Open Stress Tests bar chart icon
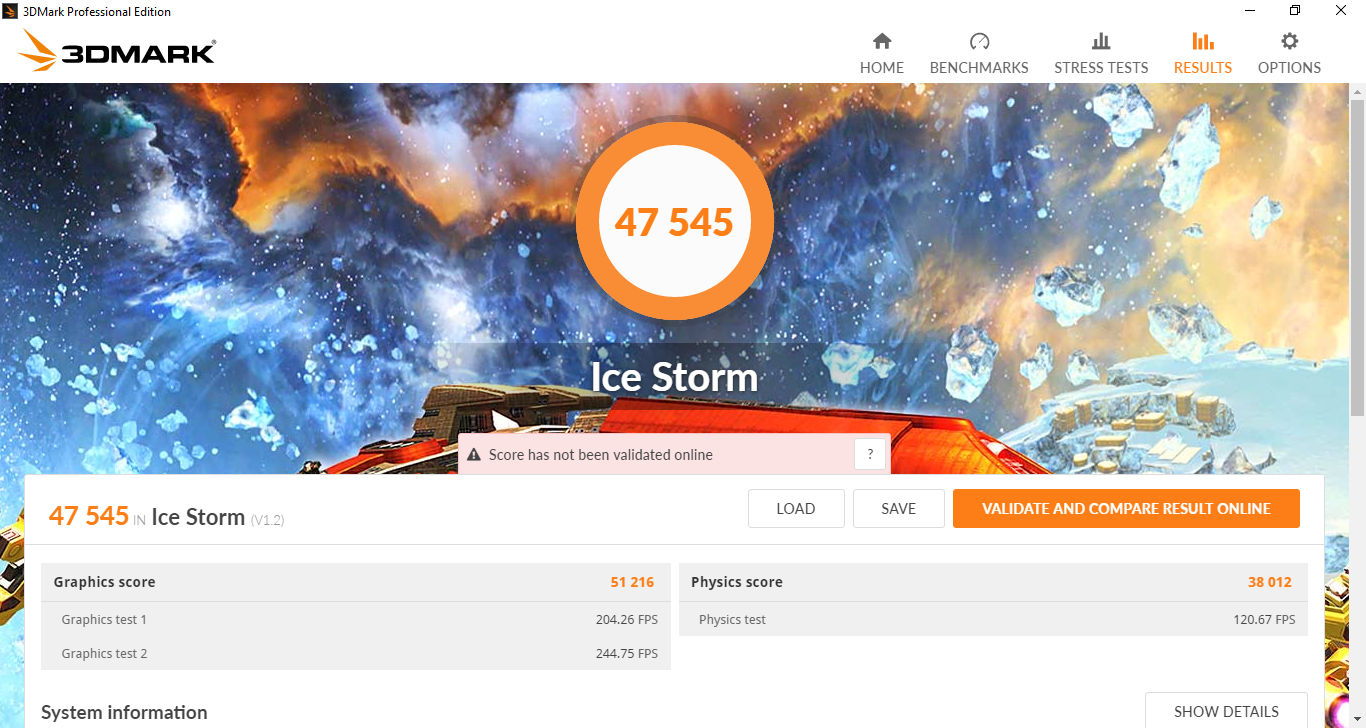 1101,41
